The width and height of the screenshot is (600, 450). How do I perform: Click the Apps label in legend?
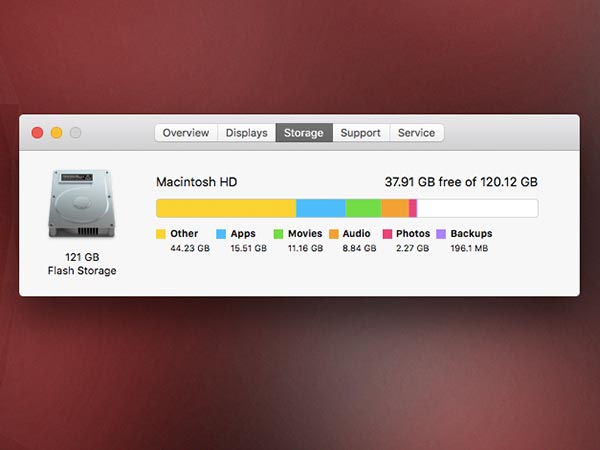point(243,233)
